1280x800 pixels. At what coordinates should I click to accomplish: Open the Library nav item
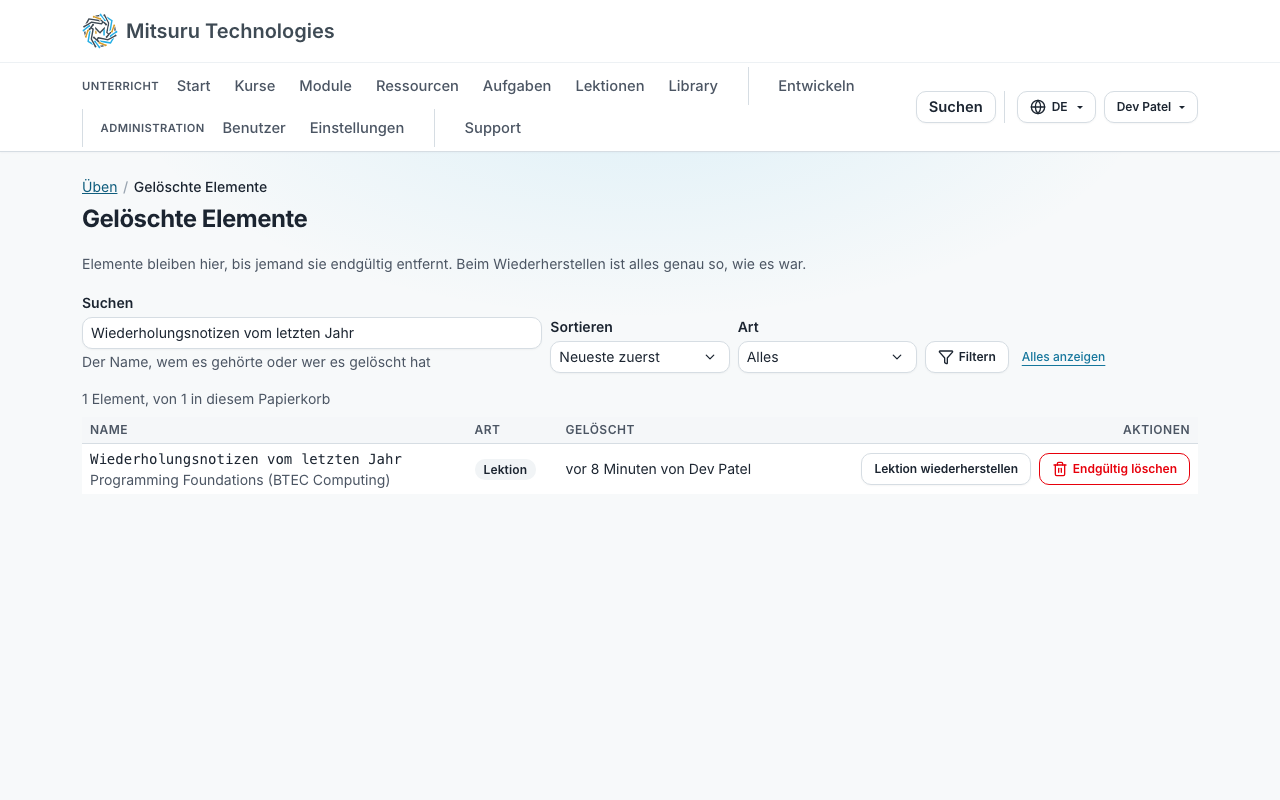pyautogui.click(x=693, y=86)
